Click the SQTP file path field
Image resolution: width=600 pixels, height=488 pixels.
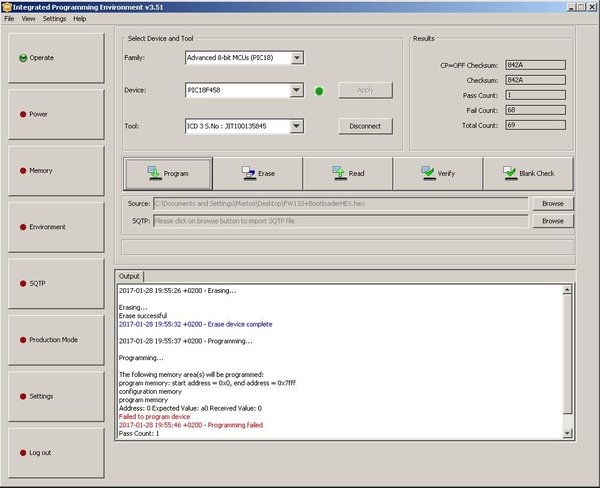(x=341, y=221)
